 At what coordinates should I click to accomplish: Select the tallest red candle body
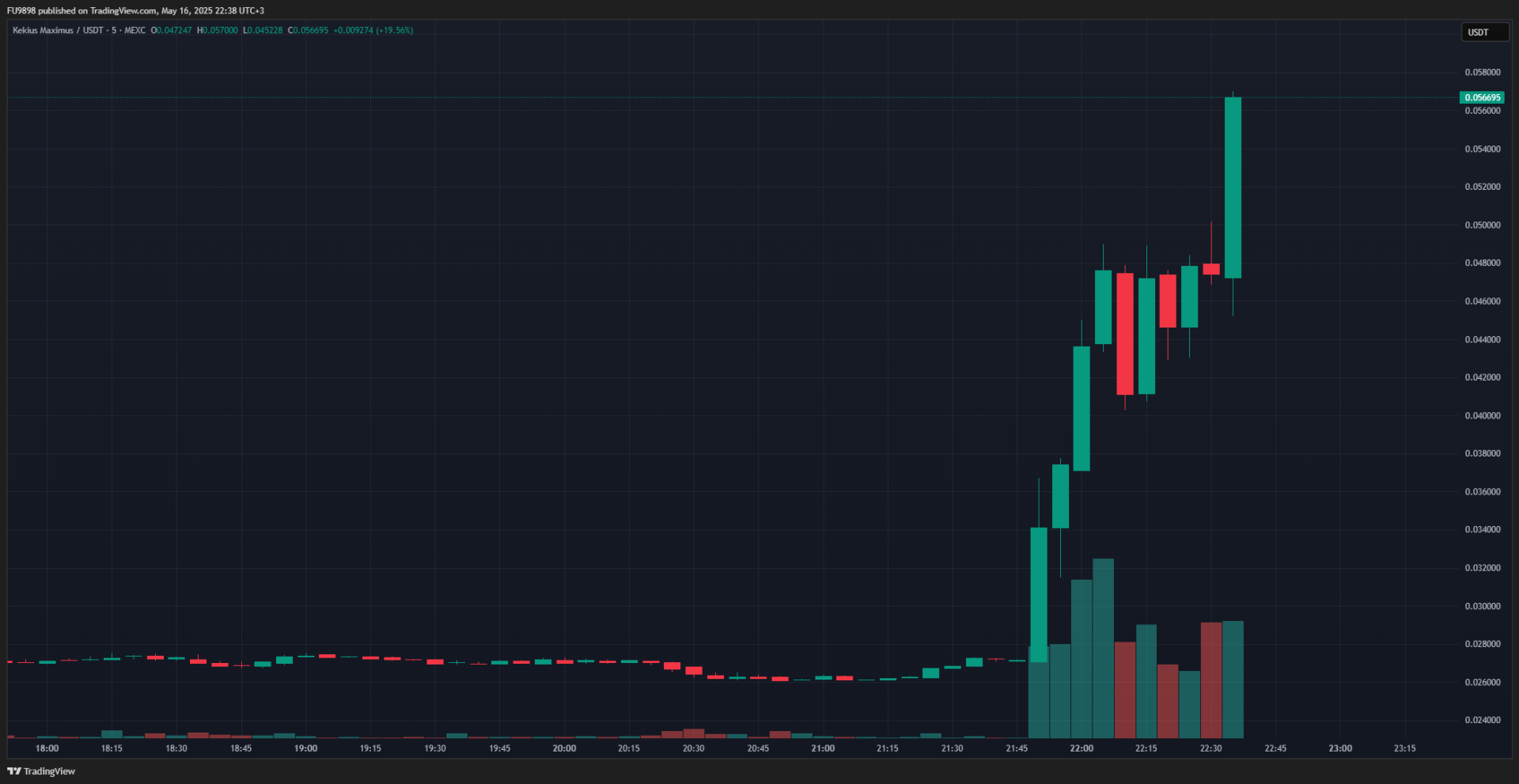1124,334
